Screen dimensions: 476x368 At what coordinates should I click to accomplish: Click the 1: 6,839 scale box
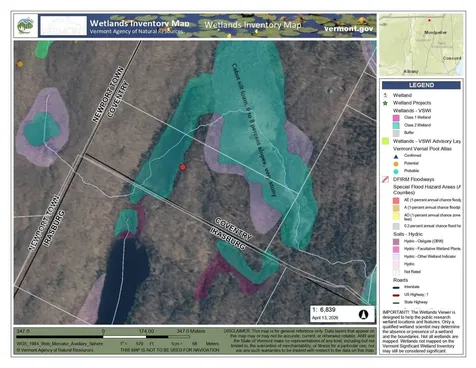(342, 314)
